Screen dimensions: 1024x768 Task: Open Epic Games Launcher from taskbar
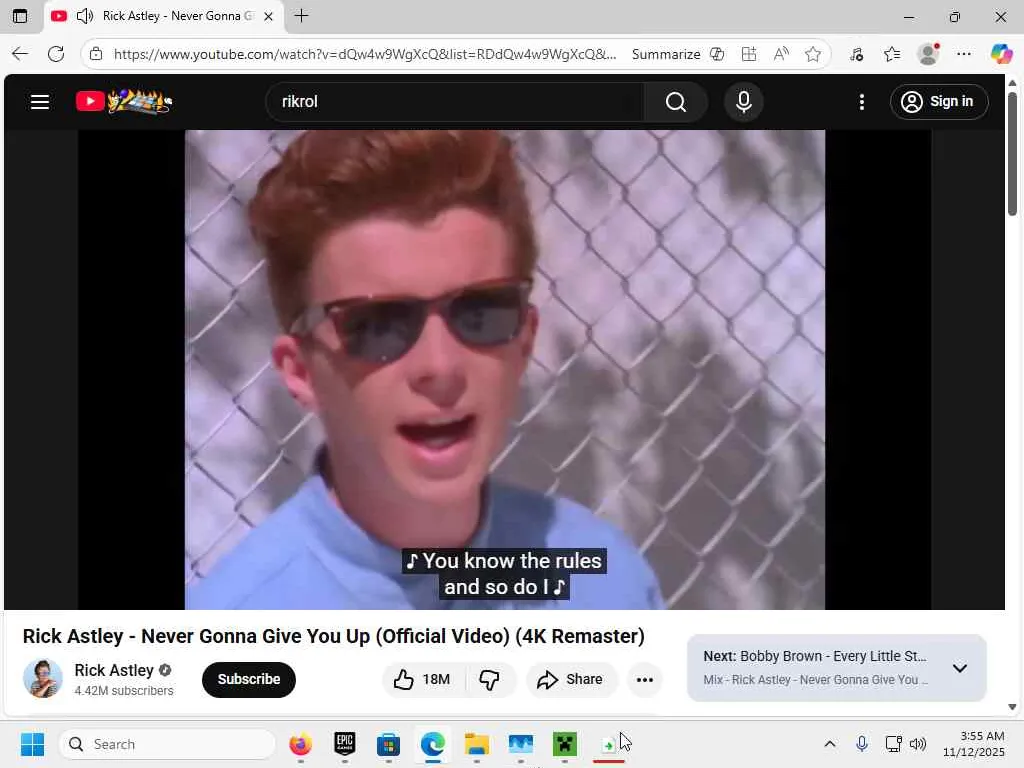(345, 744)
